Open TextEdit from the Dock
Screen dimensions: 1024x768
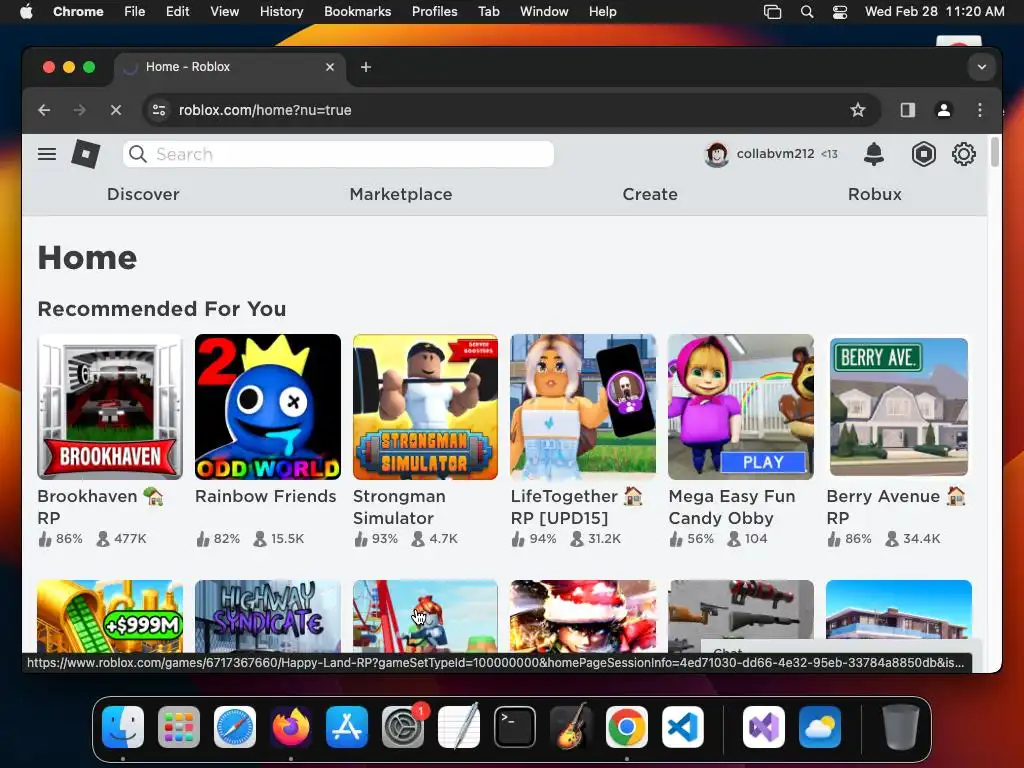point(458,727)
